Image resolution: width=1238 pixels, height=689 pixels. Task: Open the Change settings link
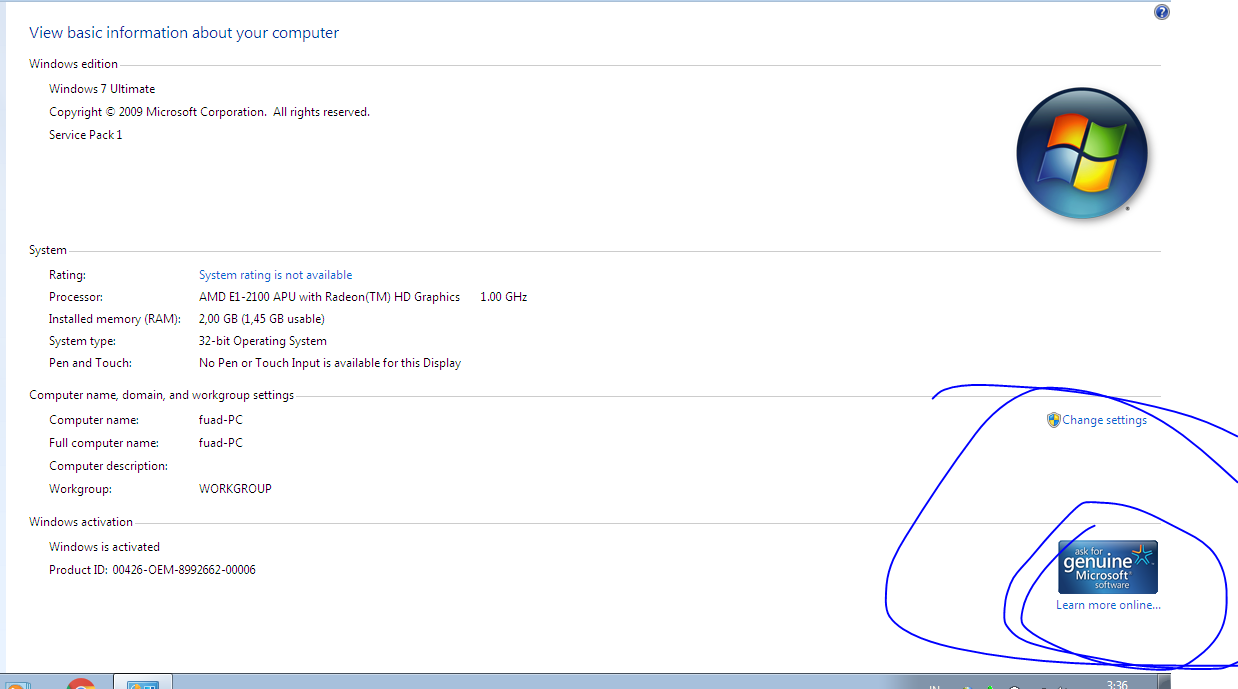point(1104,420)
